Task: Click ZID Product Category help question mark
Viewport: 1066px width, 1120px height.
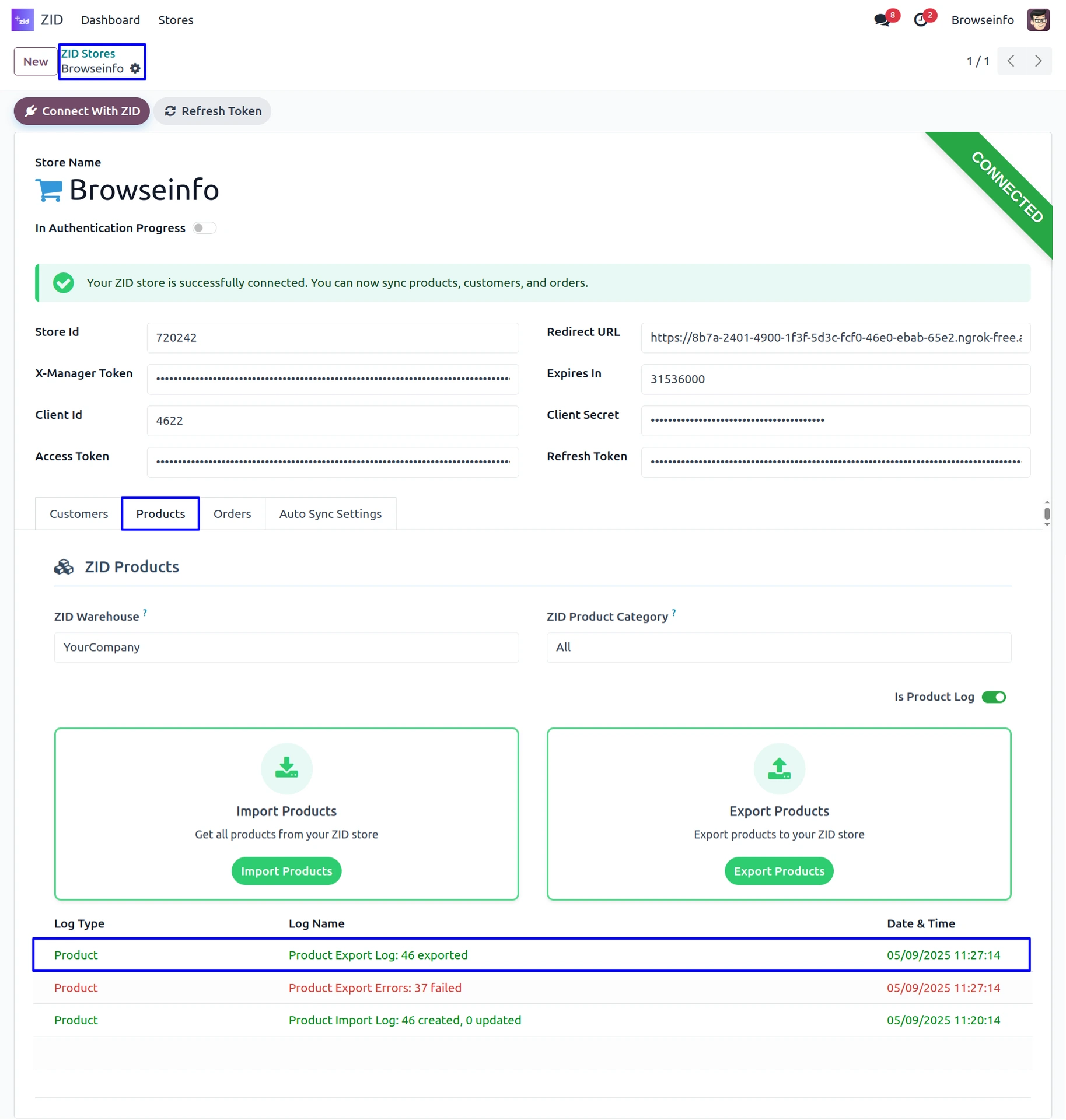Action: coord(674,612)
